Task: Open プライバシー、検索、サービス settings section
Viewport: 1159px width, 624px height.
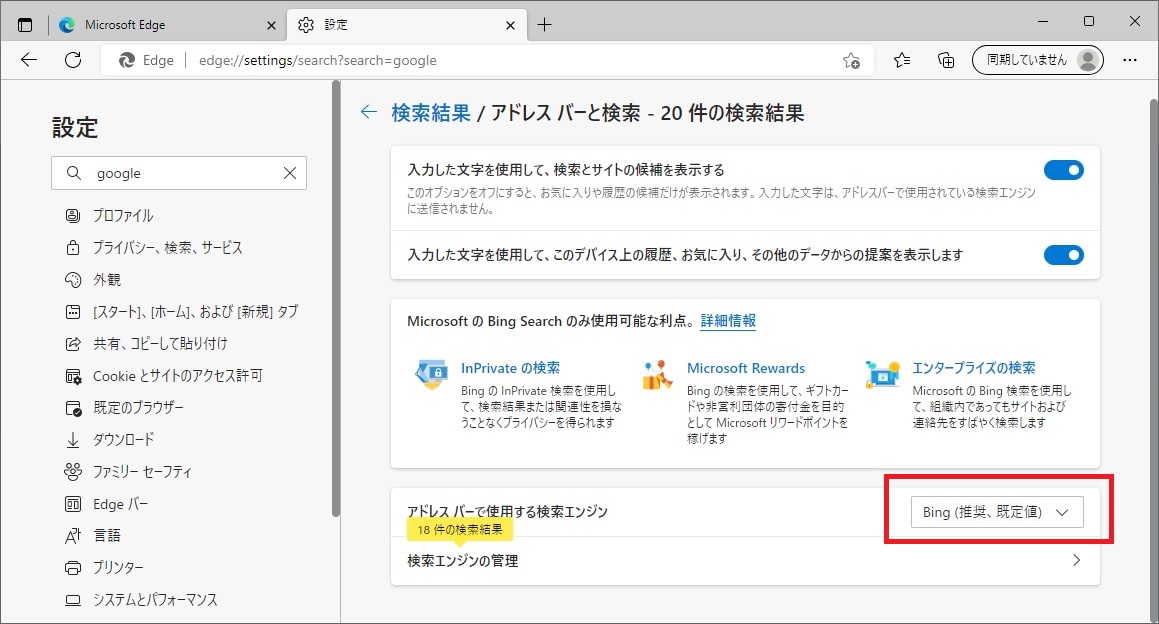Action: click(167, 248)
